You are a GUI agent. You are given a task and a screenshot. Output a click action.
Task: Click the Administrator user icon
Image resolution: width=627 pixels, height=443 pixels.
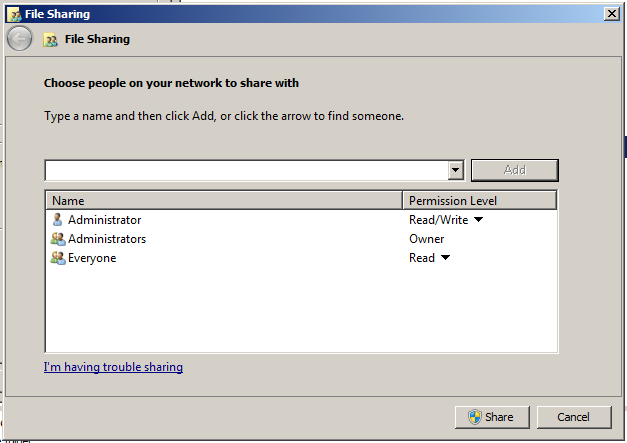pos(57,220)
